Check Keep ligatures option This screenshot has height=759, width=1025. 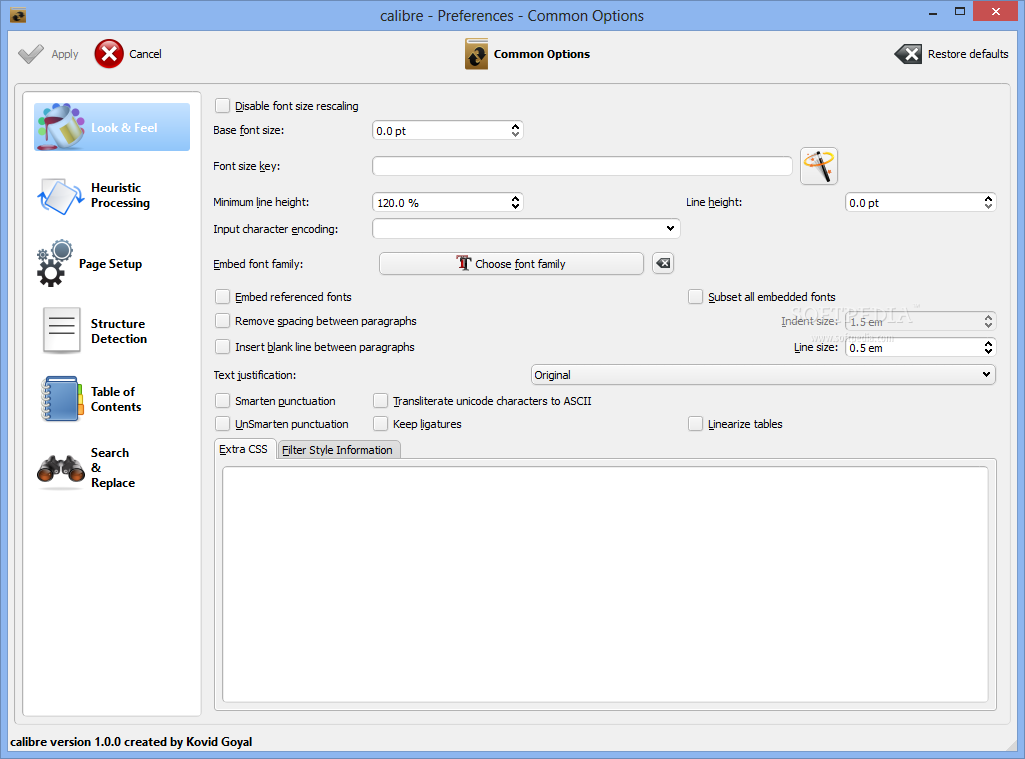380,424
